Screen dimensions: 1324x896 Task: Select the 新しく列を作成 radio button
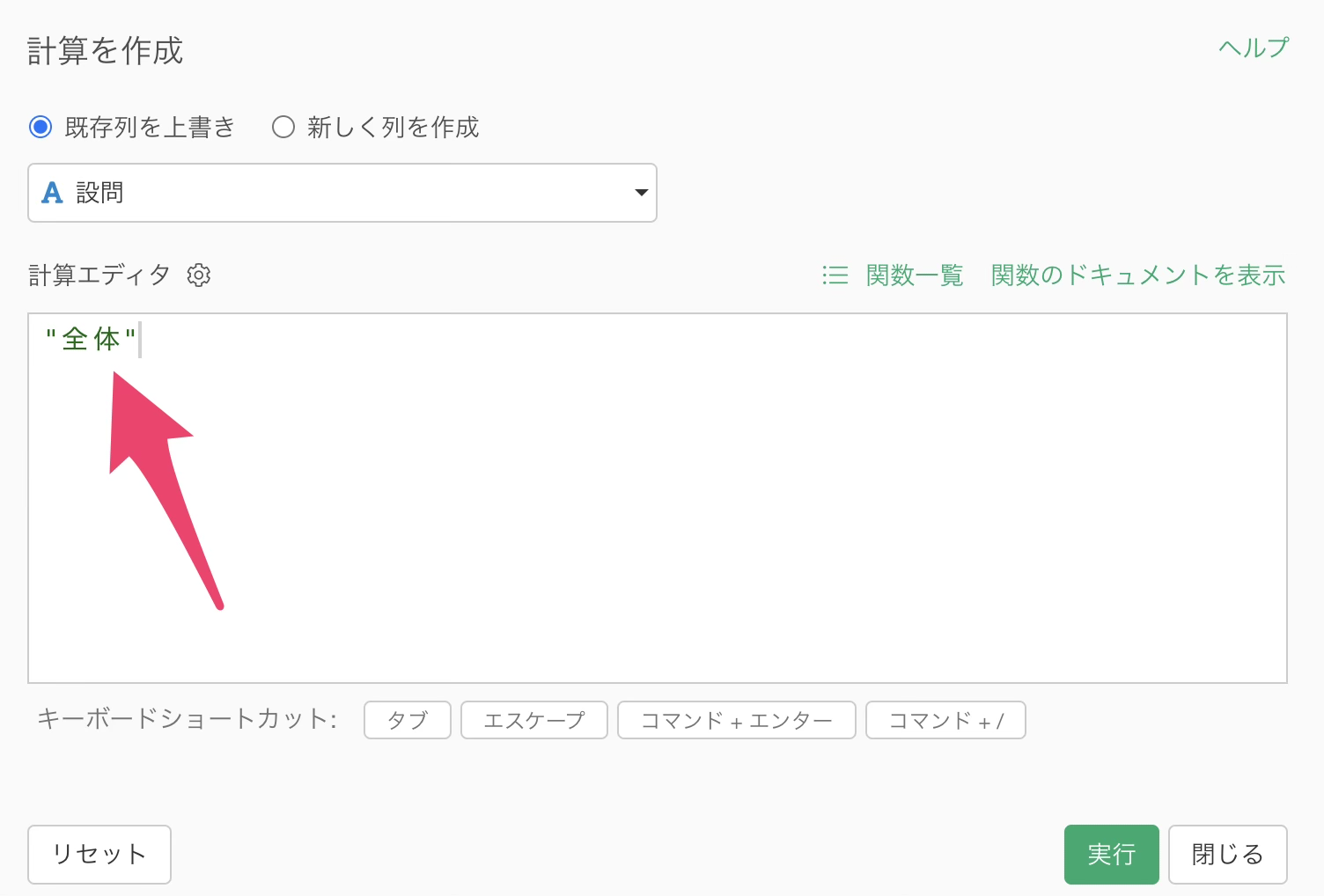[x=283, y=128]
